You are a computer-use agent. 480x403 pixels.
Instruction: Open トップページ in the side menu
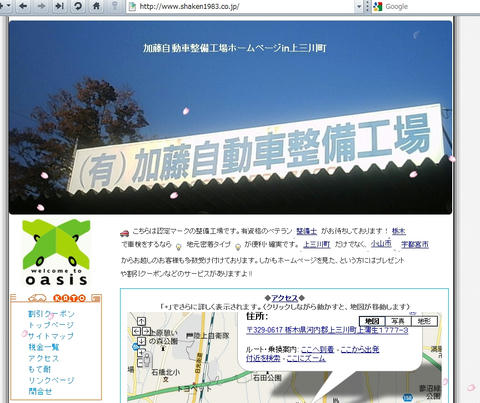(x=51, y=325)
